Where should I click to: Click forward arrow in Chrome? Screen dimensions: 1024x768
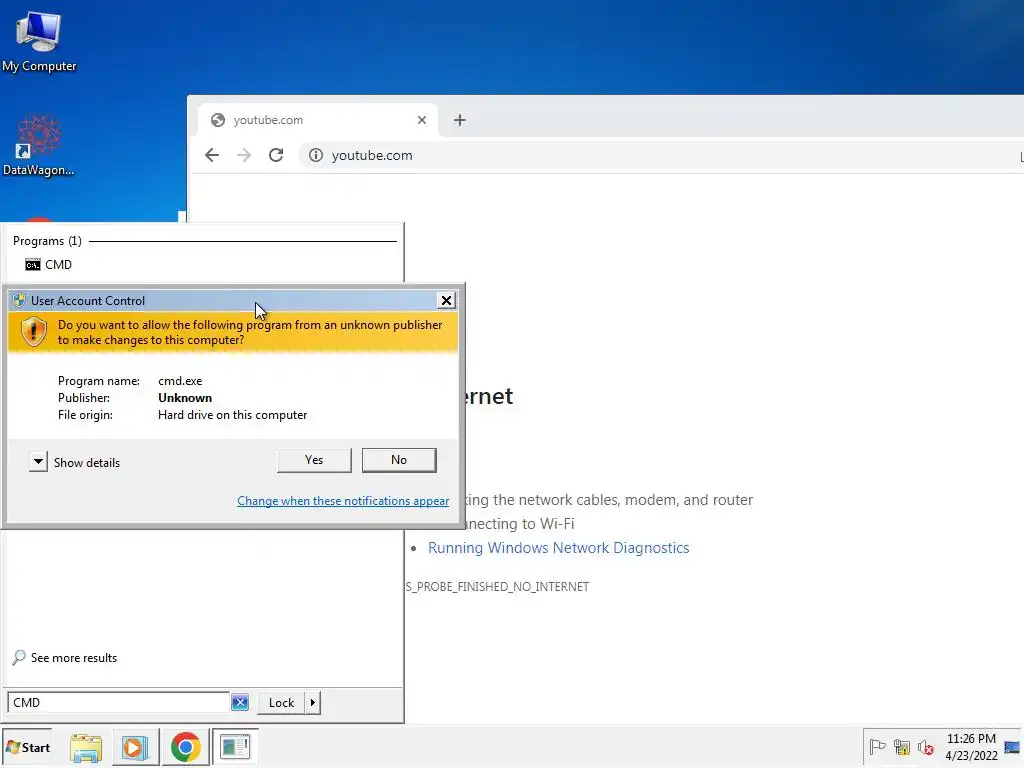[244, 155]
